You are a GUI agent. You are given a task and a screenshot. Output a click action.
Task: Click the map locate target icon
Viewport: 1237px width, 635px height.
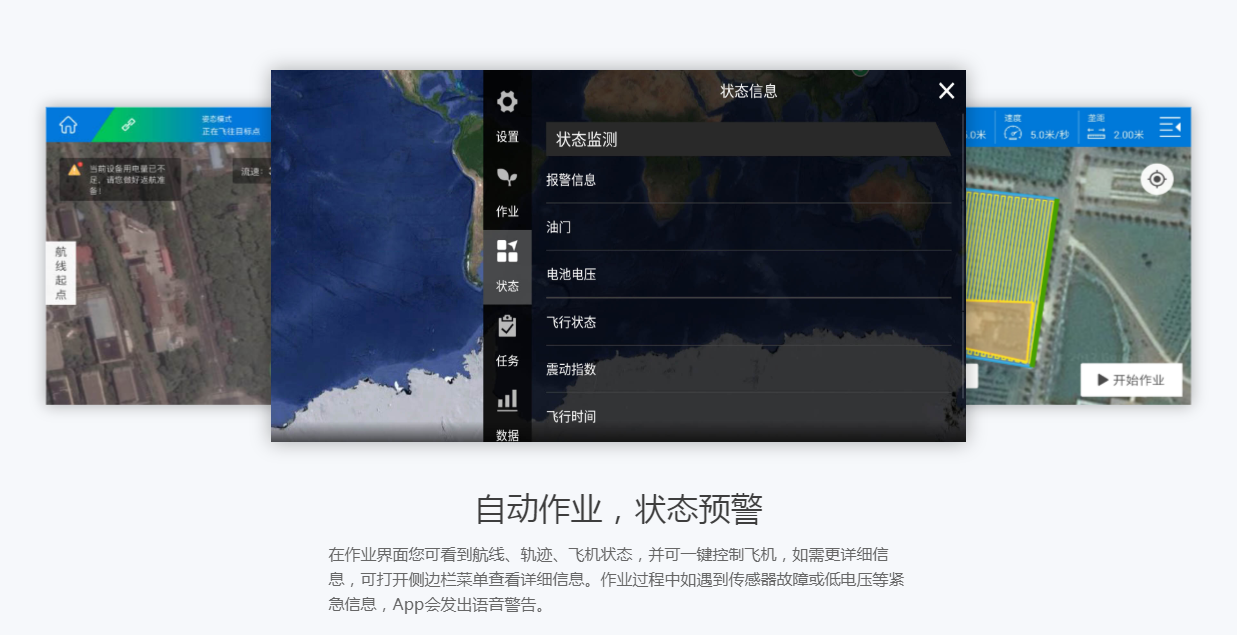pyautogui.click(x=1157, y=179)
